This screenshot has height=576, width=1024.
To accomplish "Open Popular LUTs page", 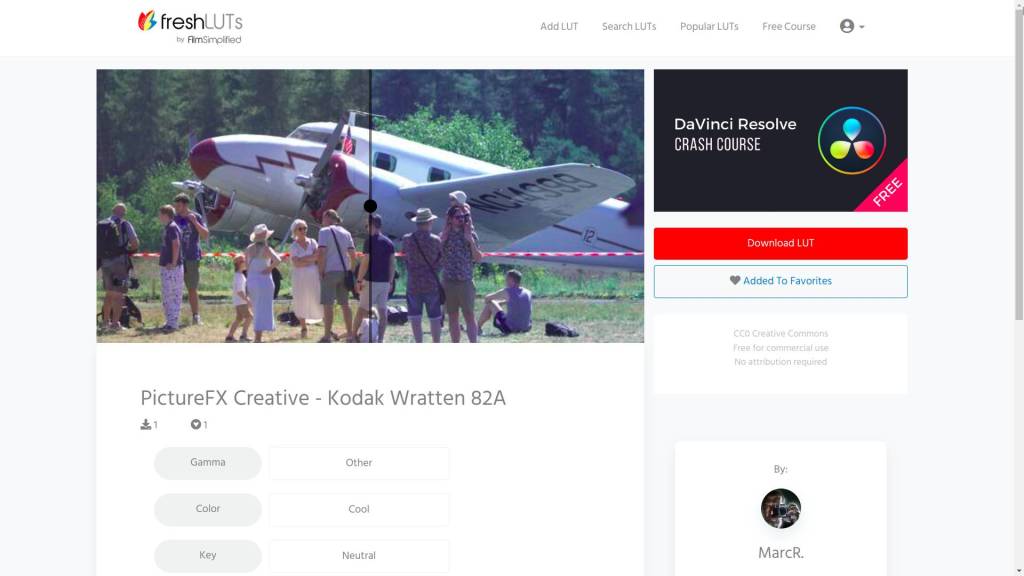I will [709, 27].
